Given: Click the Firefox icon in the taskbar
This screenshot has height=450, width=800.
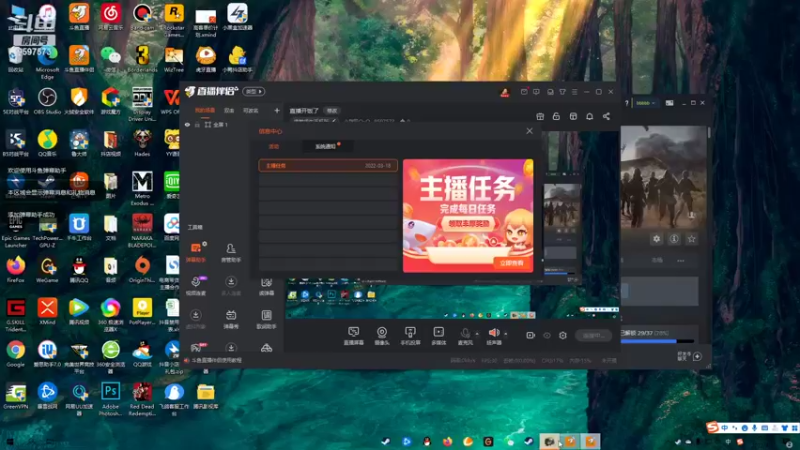Looking at the screenshot, I should point(447,441).
